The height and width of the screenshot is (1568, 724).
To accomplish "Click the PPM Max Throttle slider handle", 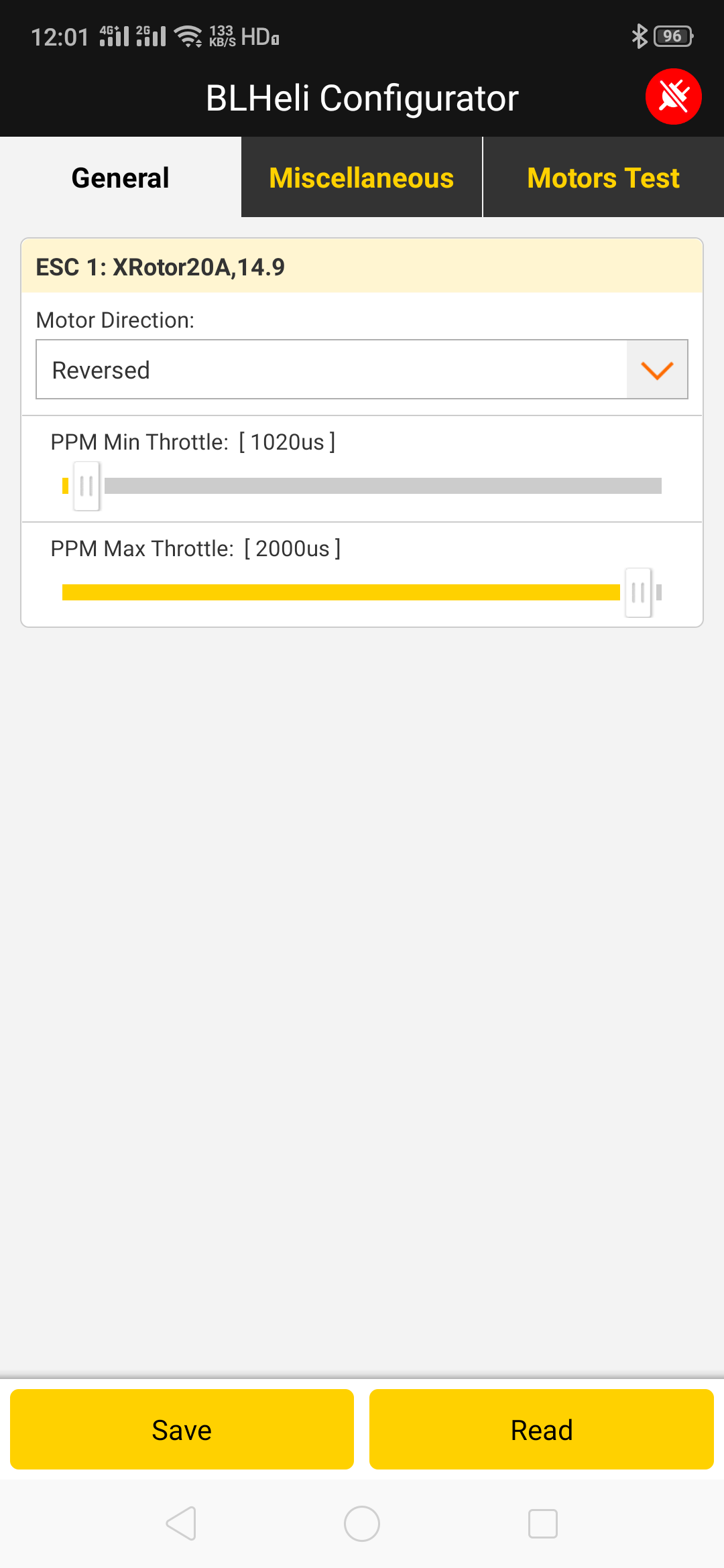I will pos(638,592).
